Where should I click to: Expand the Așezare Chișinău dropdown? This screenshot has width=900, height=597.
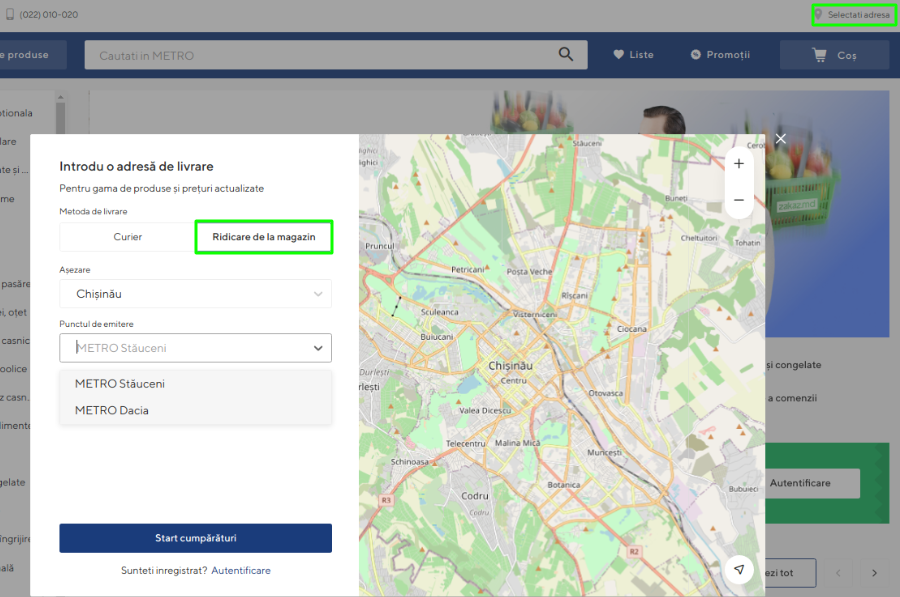click(x=318, y=294)
